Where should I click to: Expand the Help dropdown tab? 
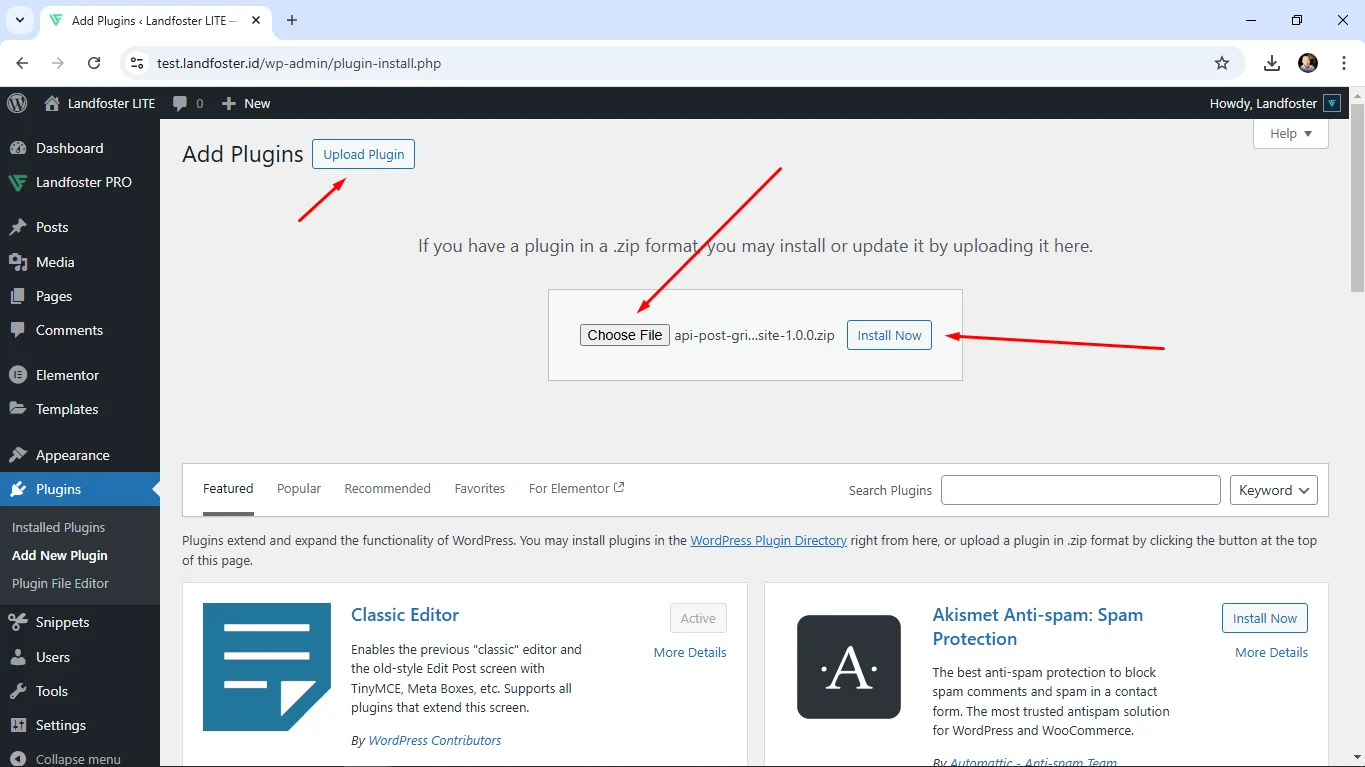pos(1291,134)
